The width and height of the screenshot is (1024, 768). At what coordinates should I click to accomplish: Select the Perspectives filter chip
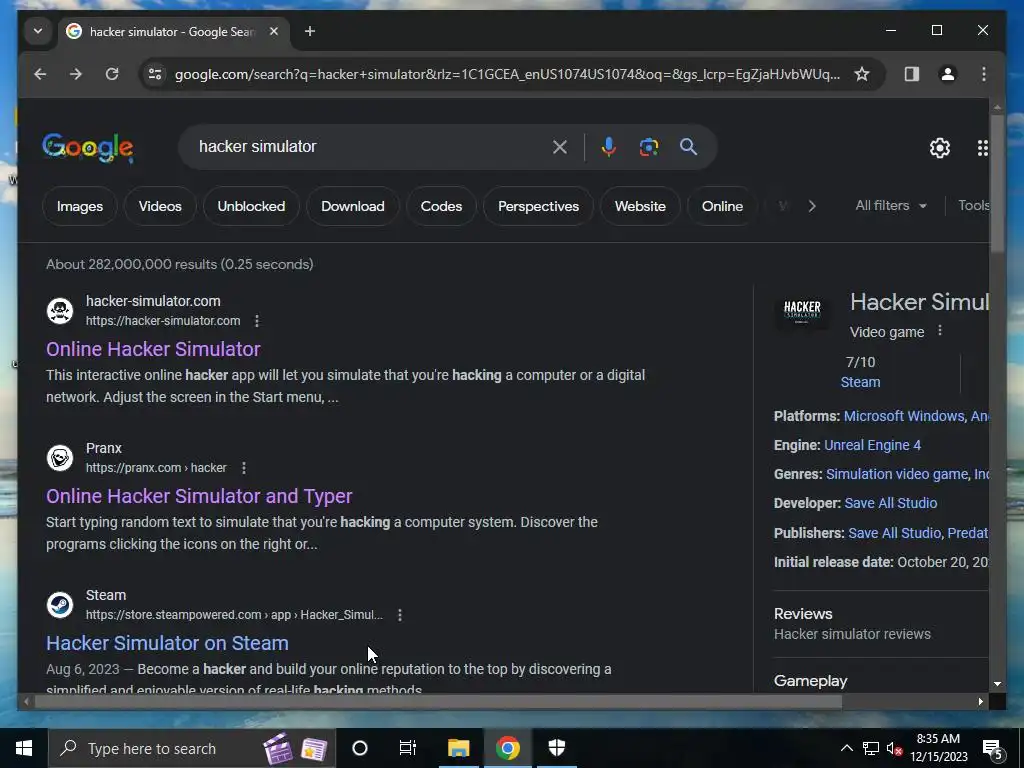(x=538, y=206)
